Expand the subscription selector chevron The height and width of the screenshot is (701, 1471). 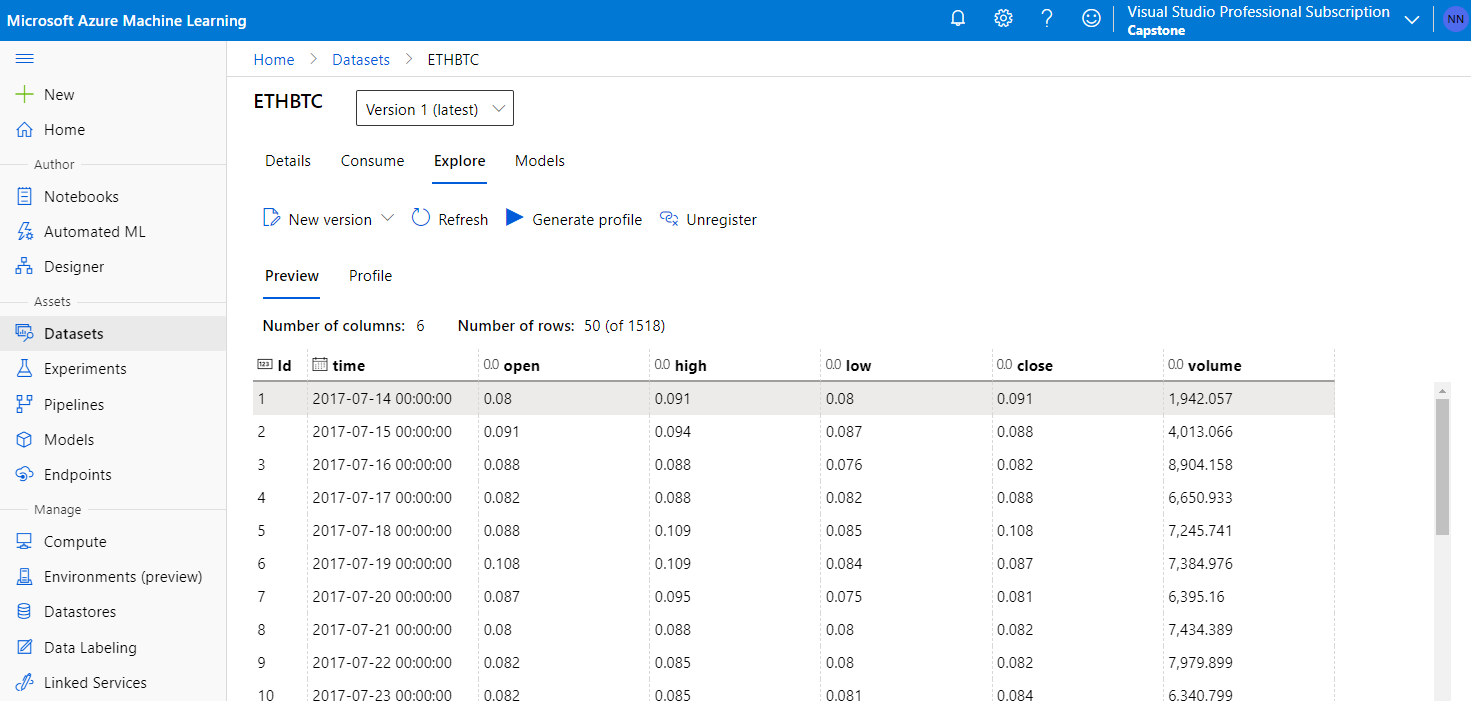coord(1413,20)
